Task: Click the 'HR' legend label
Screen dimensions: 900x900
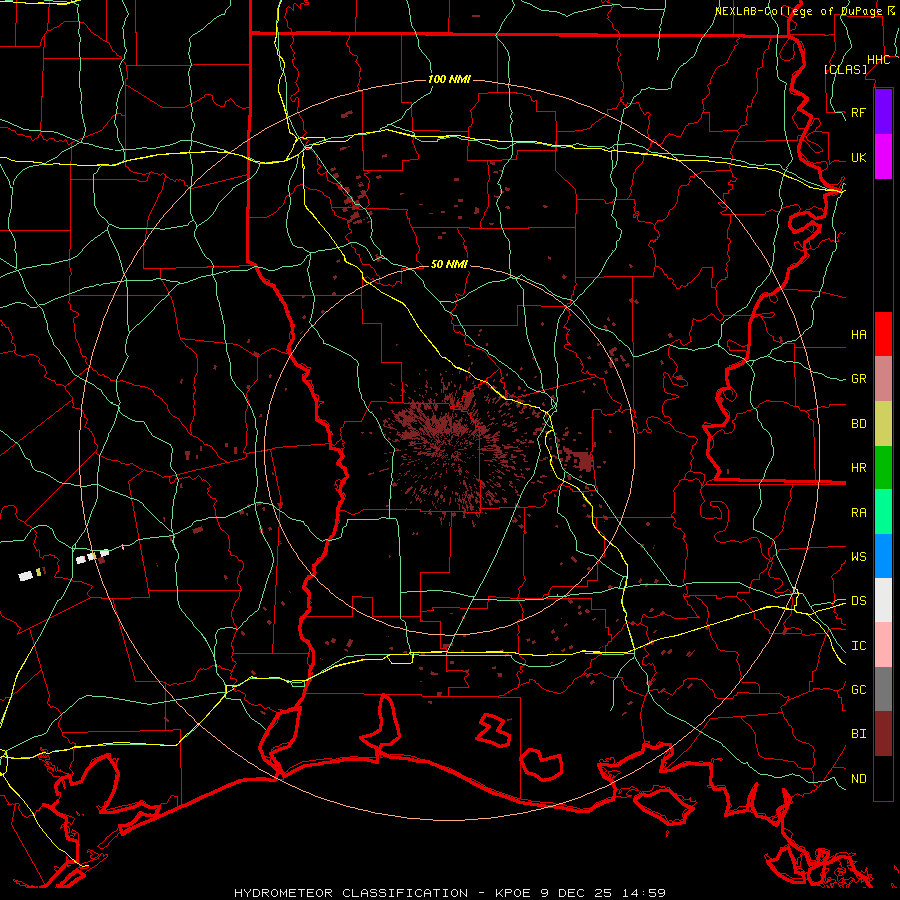Action: (858, 468)
